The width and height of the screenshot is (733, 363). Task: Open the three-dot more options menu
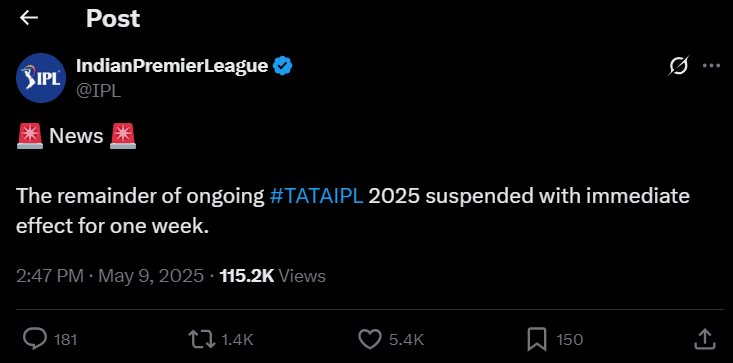pyautogui.click(x=711, y=66)
